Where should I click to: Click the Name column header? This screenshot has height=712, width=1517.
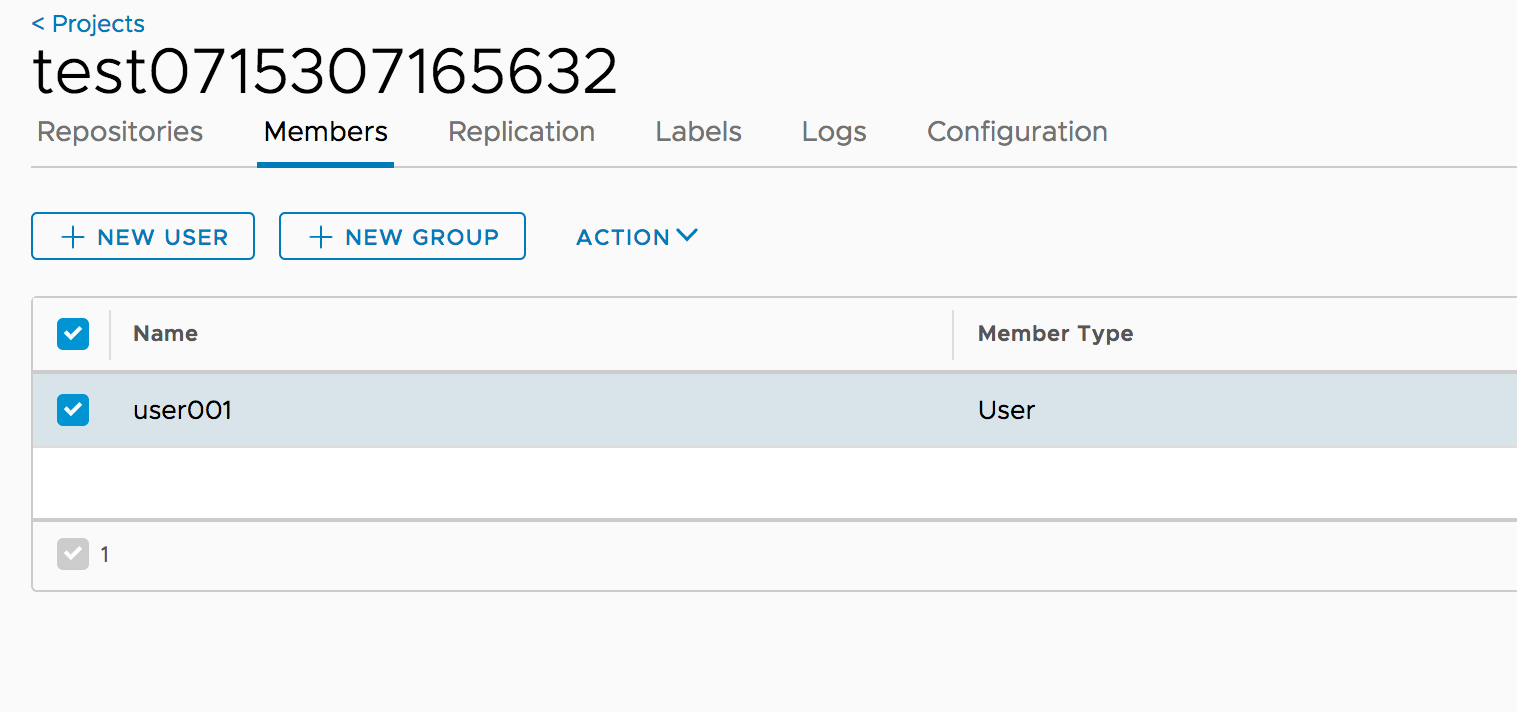point(165,333)
